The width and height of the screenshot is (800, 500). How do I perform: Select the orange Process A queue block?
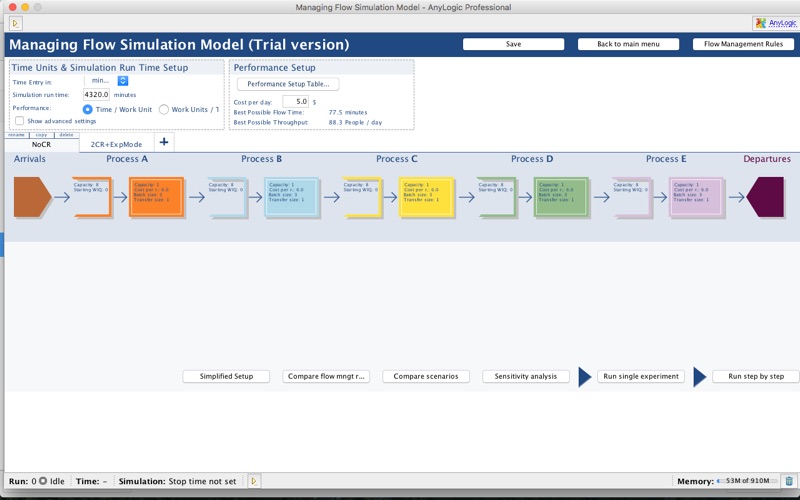click(92, 197)
